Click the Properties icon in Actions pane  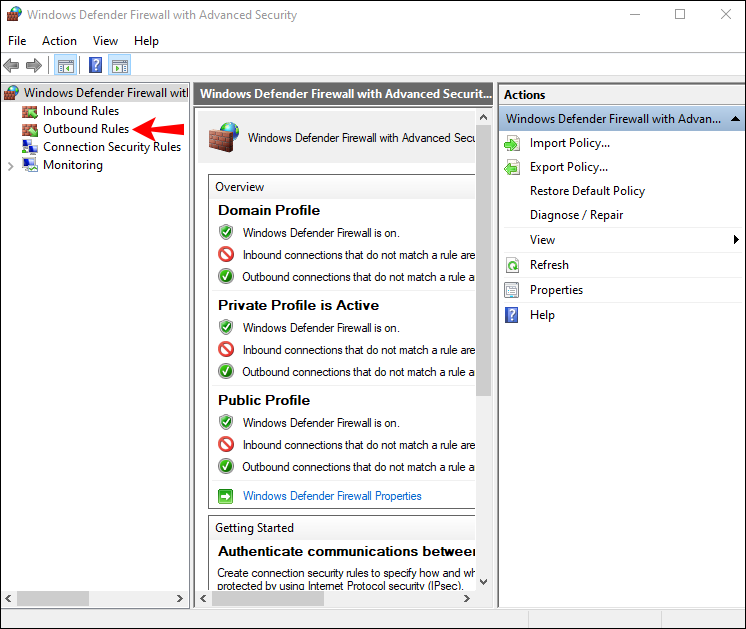pyautogui.click(x=512, y=290)
